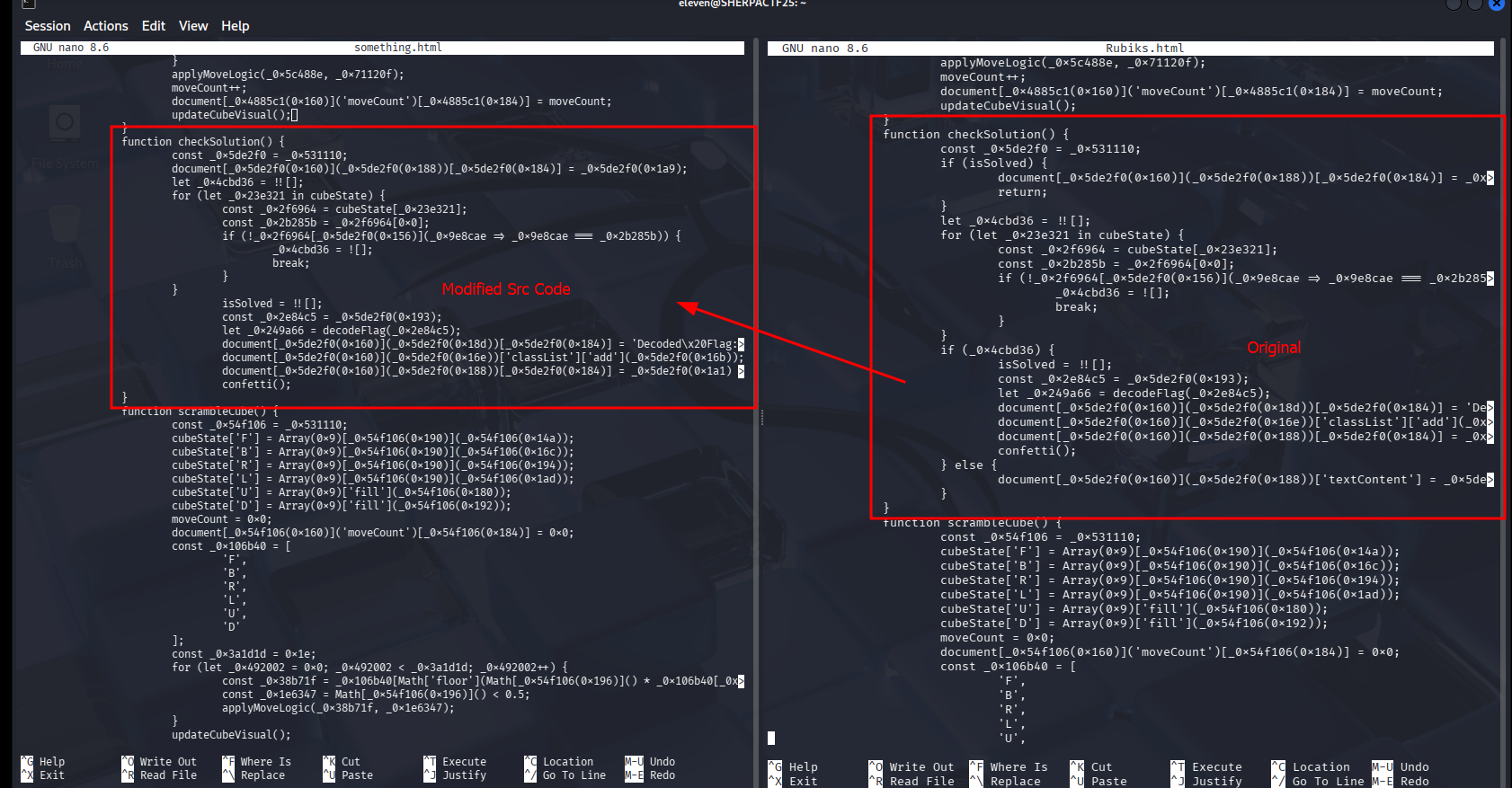Click ^X Exit in the something.html nano pane
Viewport: 1512px width, 788px height.
point(42,775)
